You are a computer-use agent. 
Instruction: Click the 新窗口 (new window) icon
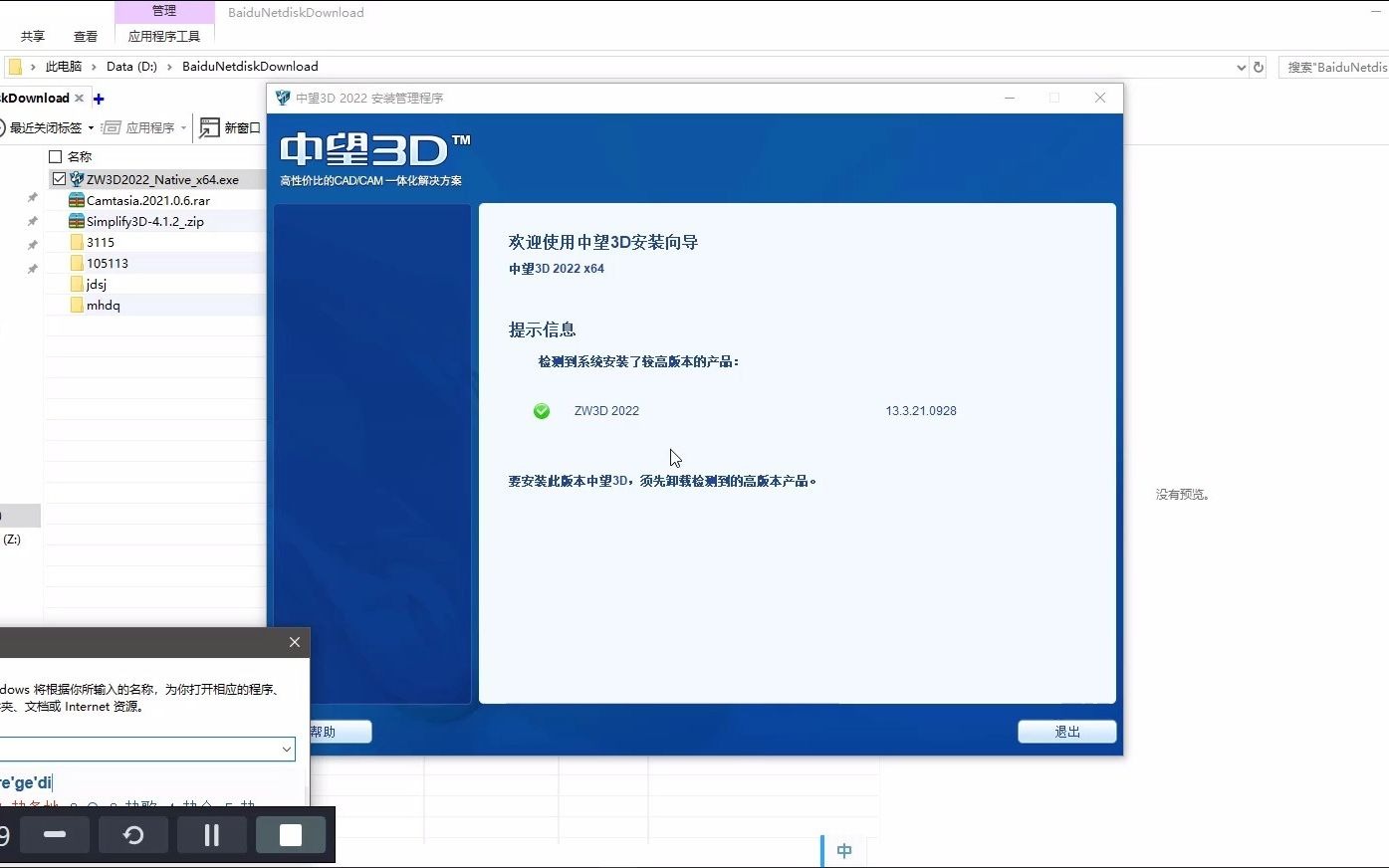[210, 127]
